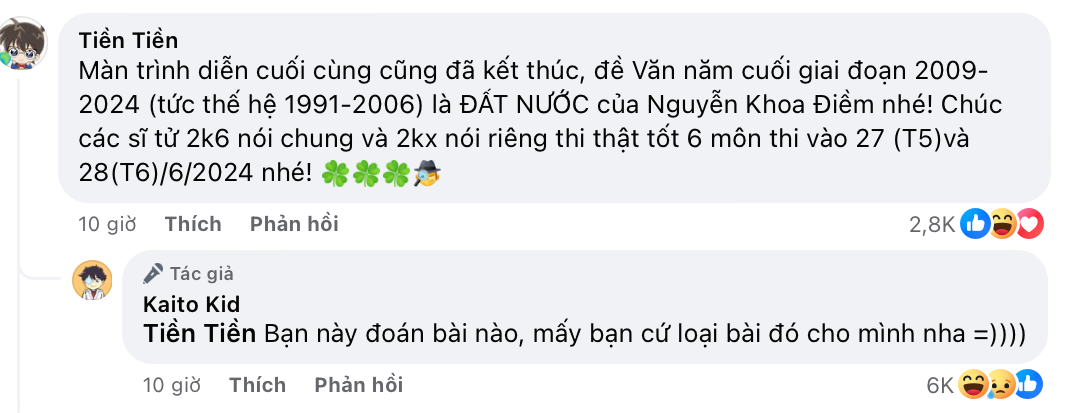Open Tiền Tiền's profile avatar

click(x=22, y=43)
